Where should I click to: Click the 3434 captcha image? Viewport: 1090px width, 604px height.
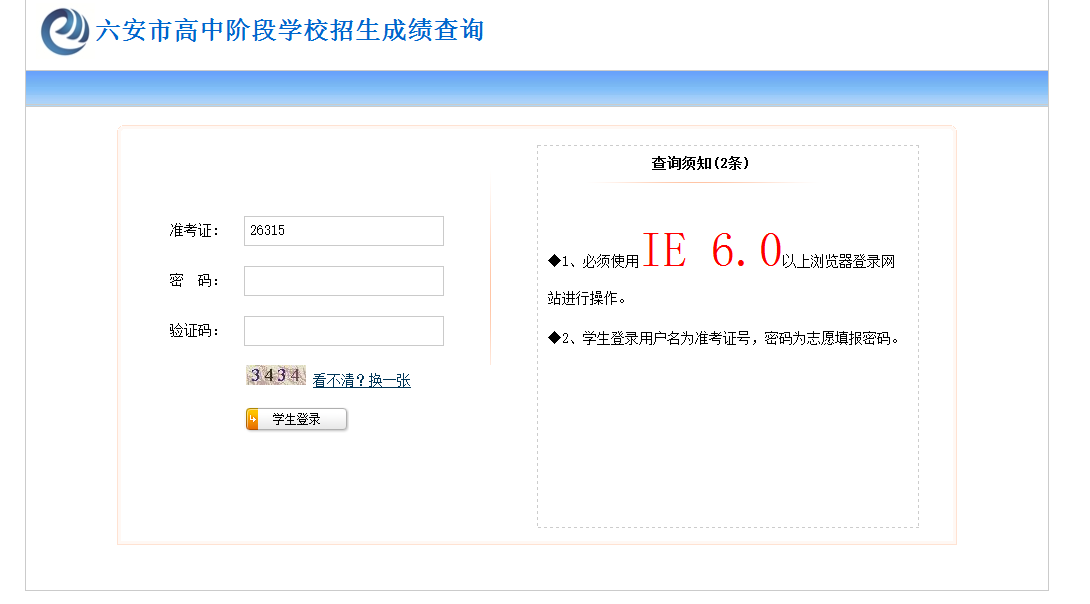(275, 375)
